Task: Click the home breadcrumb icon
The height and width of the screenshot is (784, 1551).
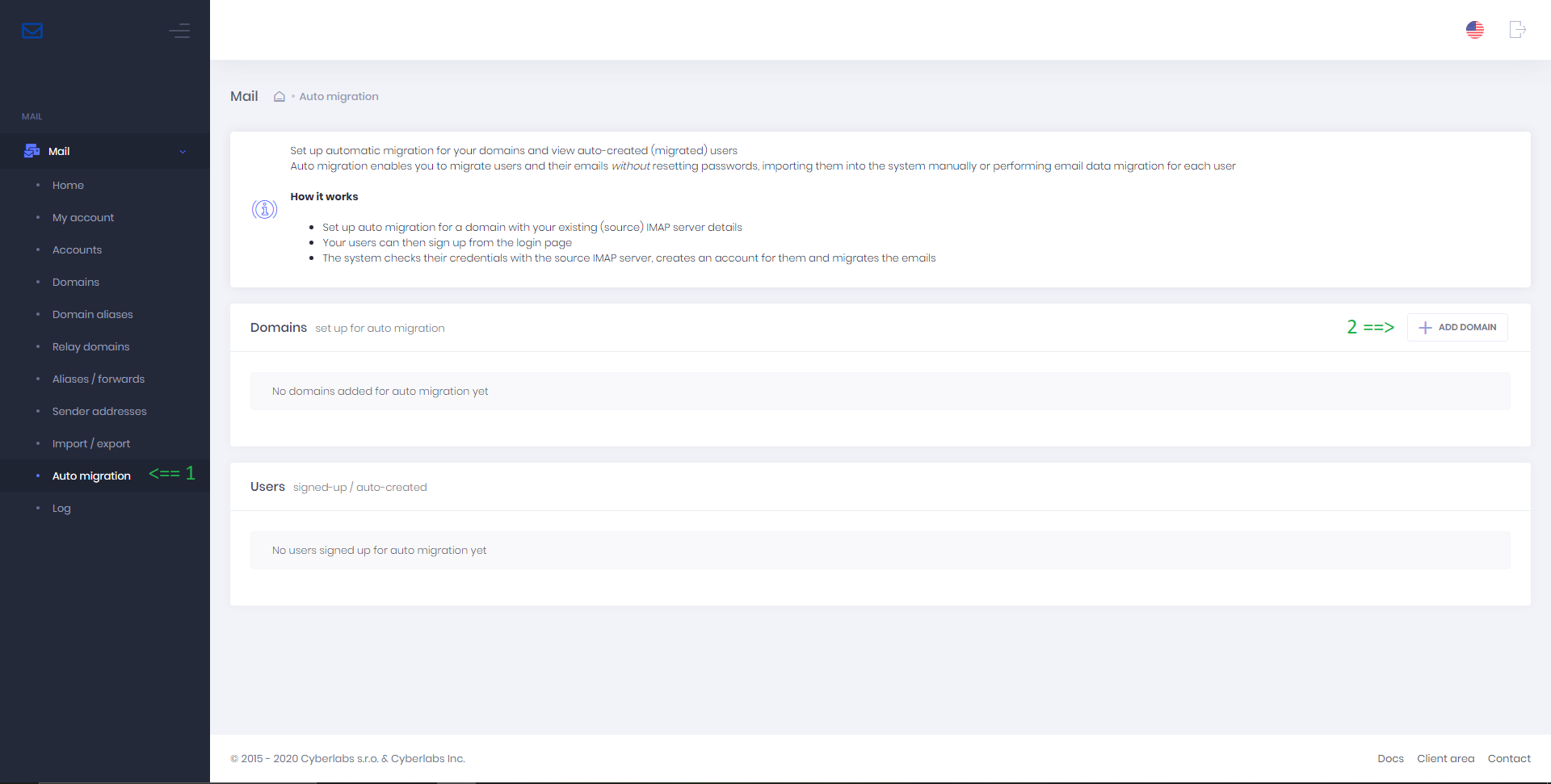Action: [x=280, y=97]
